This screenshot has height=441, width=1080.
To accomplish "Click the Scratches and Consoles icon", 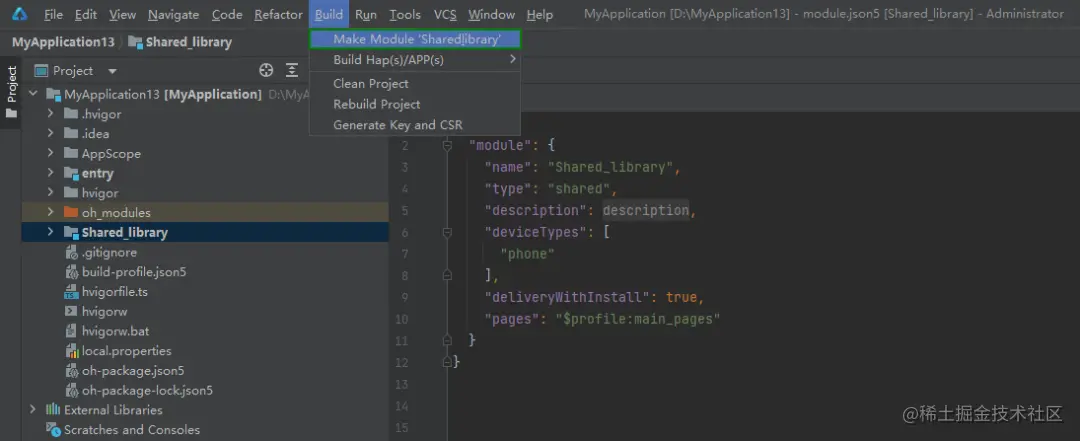I will [x=53, y=429].
